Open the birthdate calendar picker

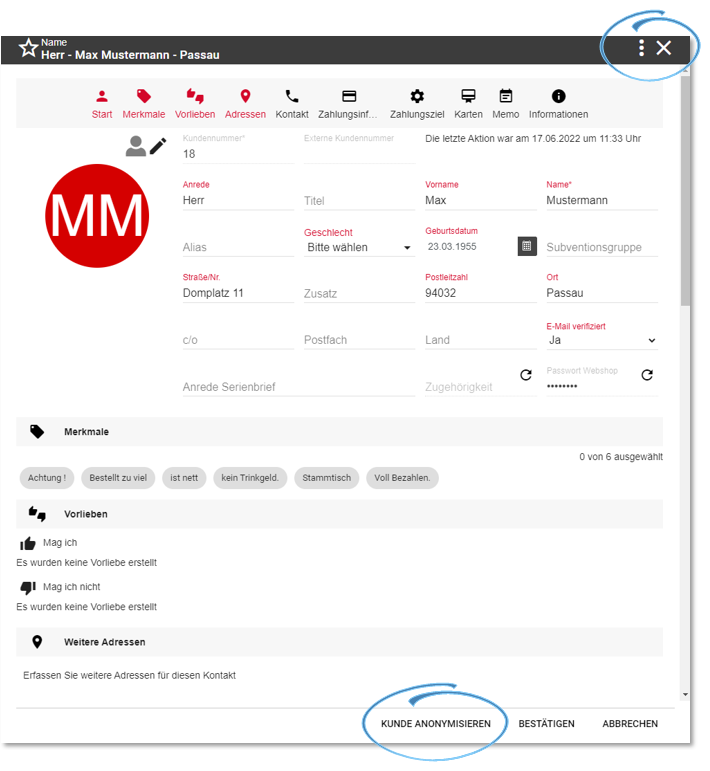click(527, 246)
